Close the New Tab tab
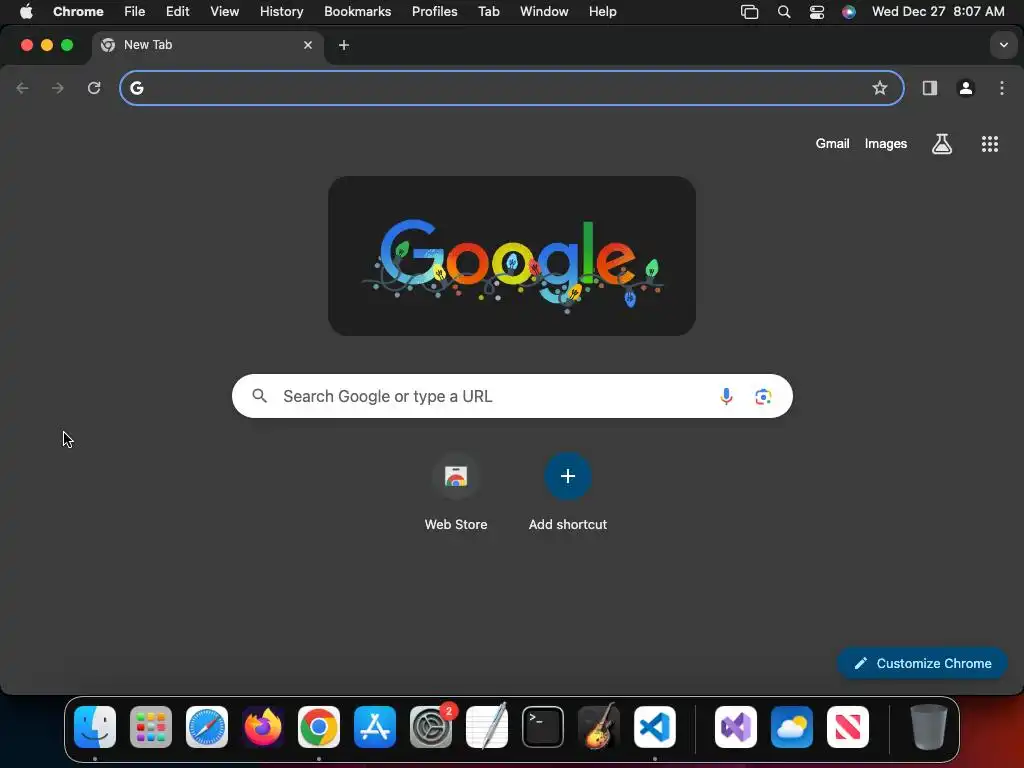 pyautogui.click(x=308, y=45)
